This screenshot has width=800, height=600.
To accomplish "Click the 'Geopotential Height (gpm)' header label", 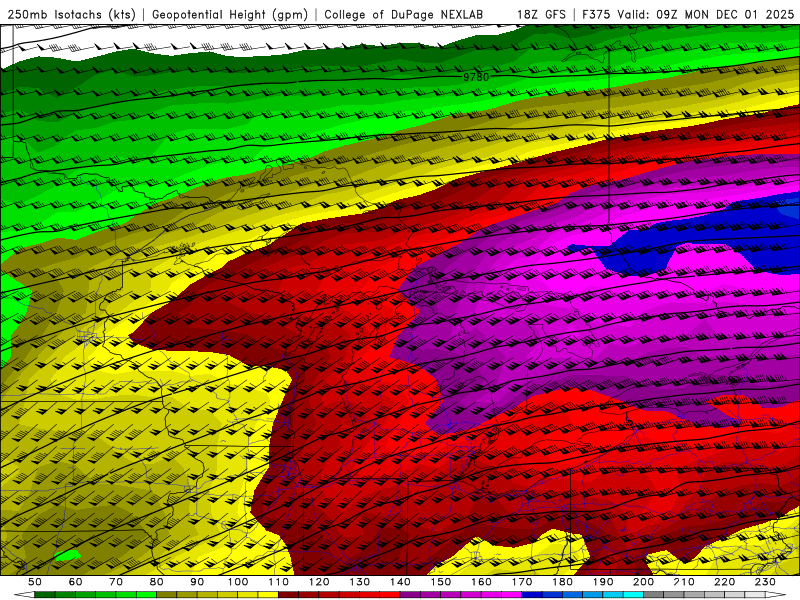I will (x=230, y=15).
